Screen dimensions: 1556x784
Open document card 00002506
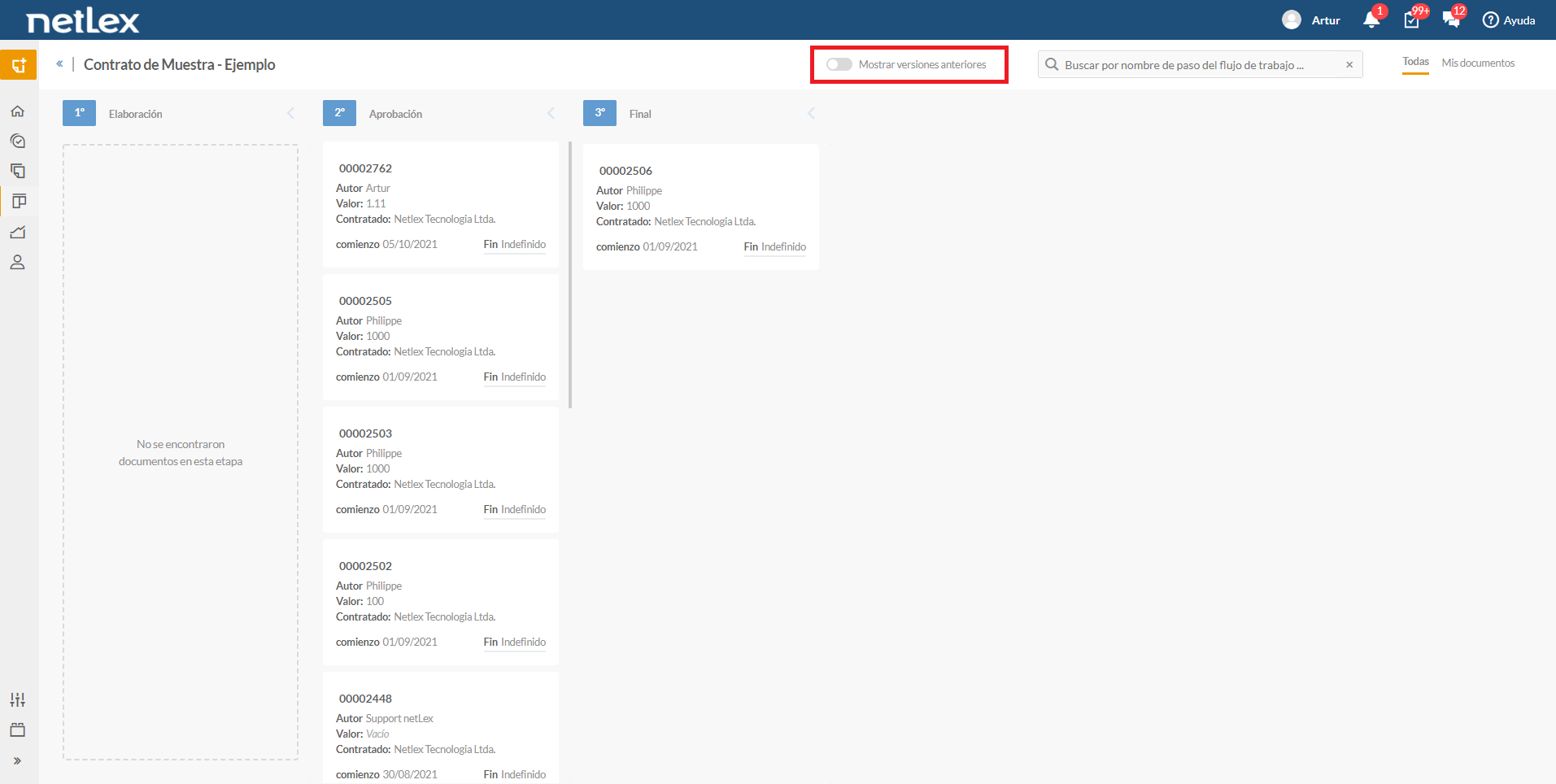pyautogui.click(x=701, y=207)
